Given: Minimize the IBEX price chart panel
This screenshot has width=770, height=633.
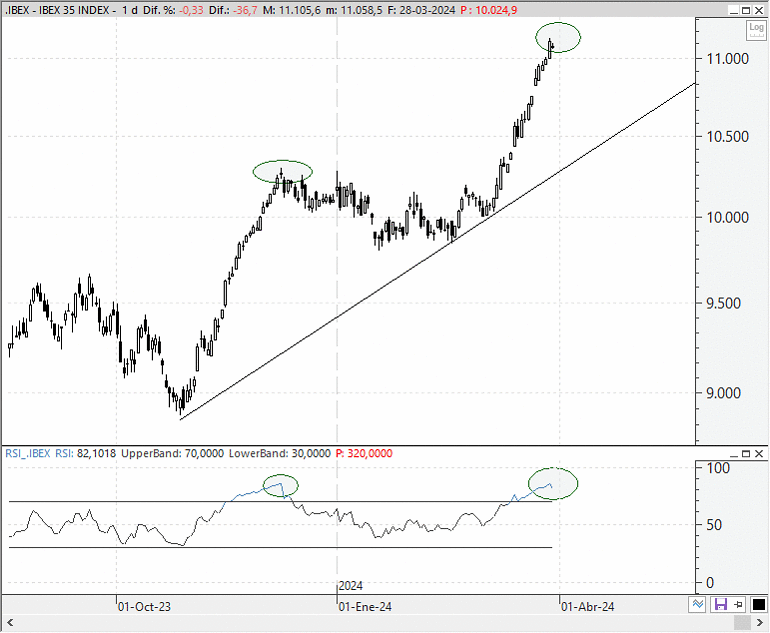Looking at the screenshot, I should [x=734, y=10].
